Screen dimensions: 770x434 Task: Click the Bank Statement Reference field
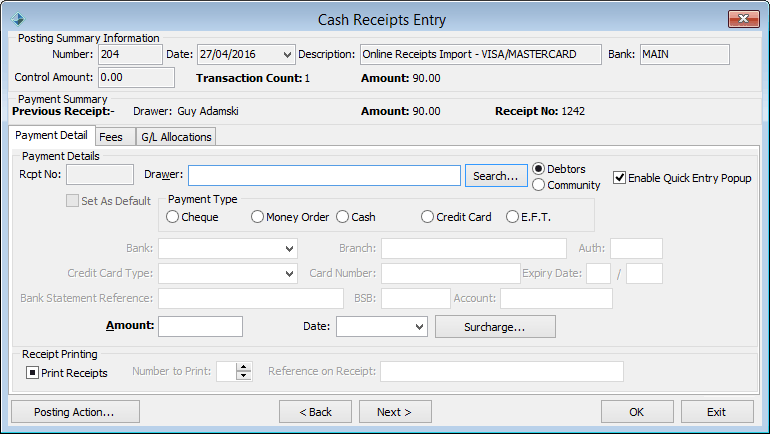click(250, 298)
